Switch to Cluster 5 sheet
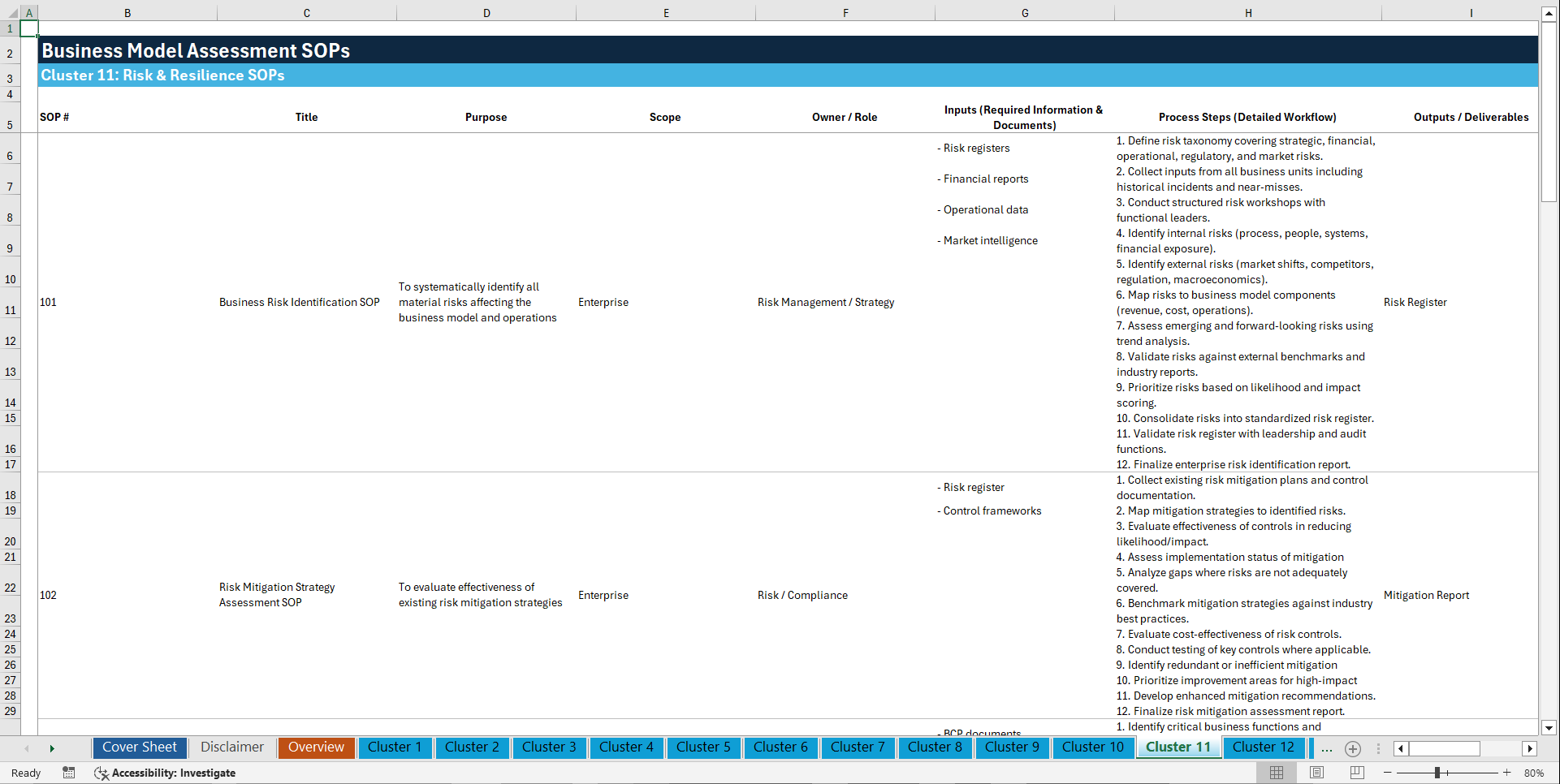 pos(703,747)
